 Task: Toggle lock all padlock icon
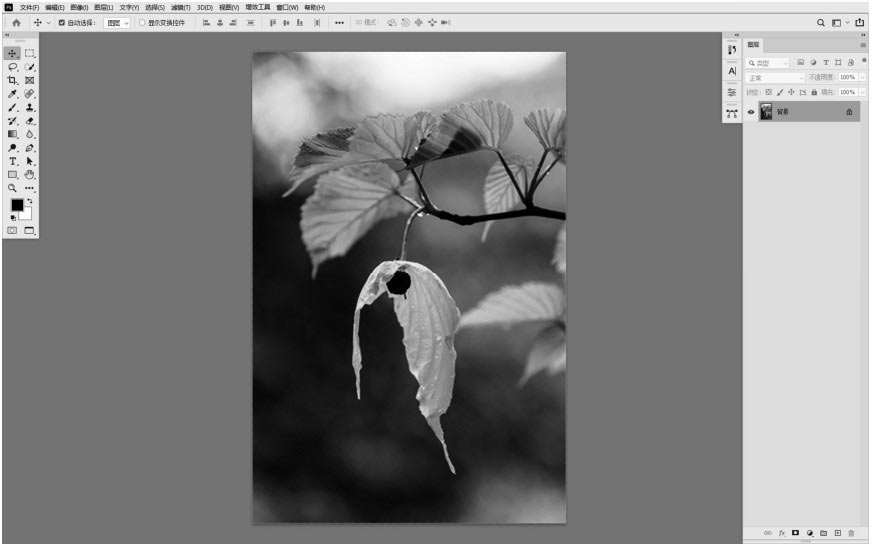pos(814,92)
